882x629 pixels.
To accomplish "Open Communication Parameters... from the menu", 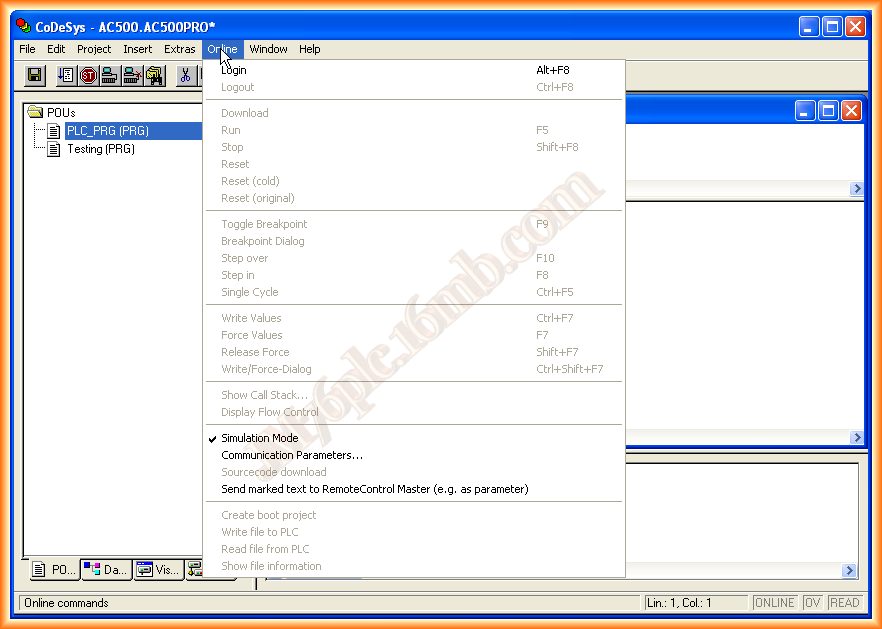I will [291, 455].
